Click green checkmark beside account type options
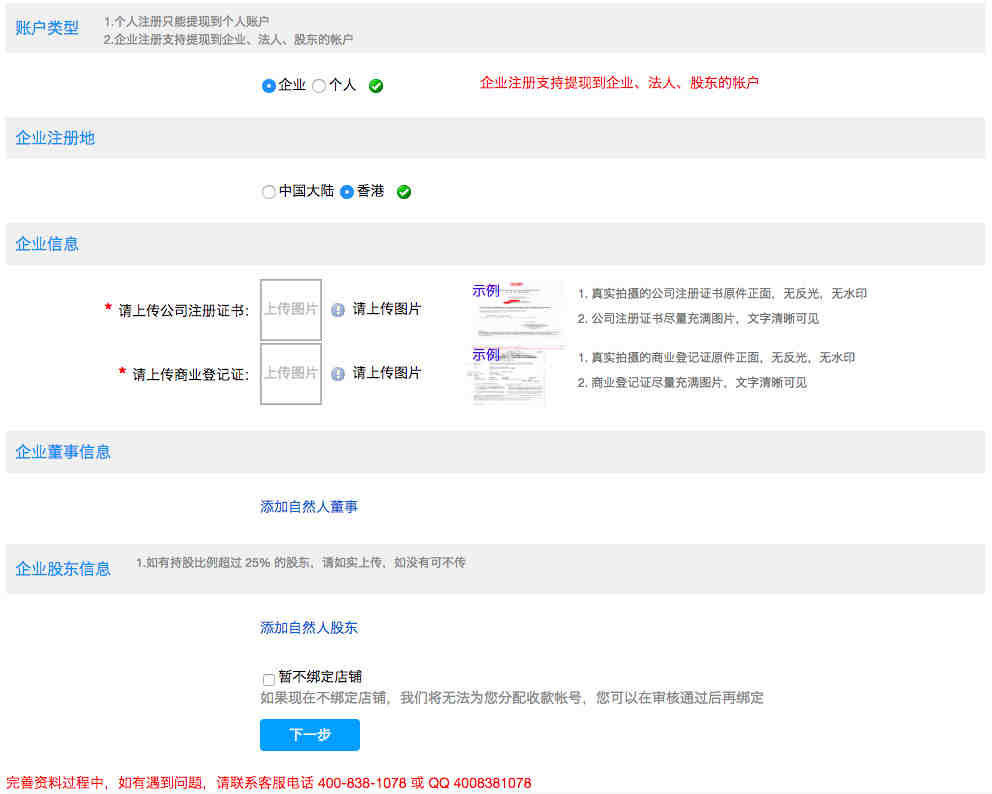Screen dimensions: 992x794 point(376,86)
